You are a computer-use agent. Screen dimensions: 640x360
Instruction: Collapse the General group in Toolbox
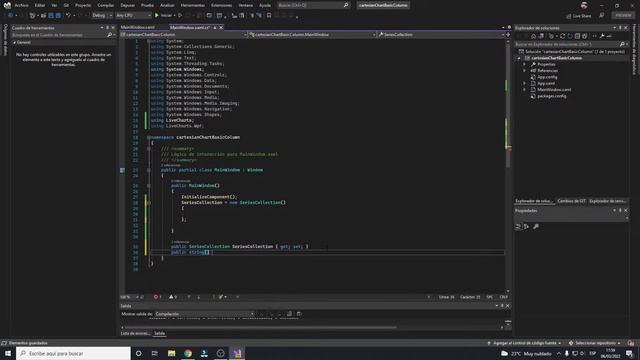tap(15, 42)
